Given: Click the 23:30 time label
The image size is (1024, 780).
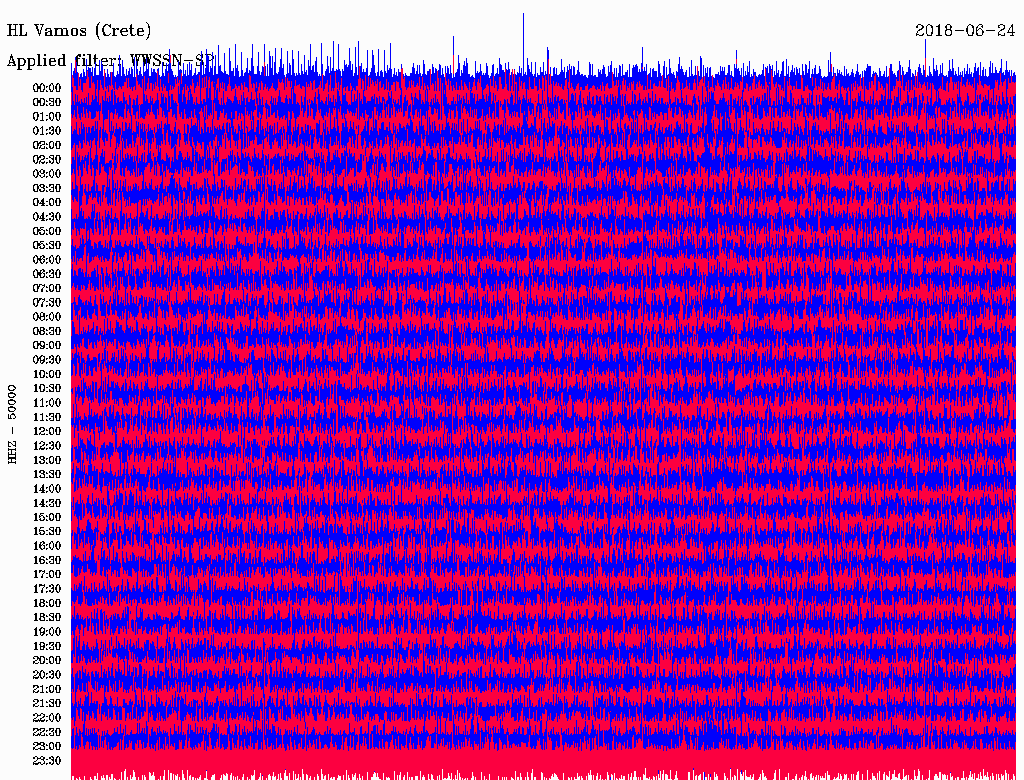Looking at the screenshot, I should click(47, 761).
